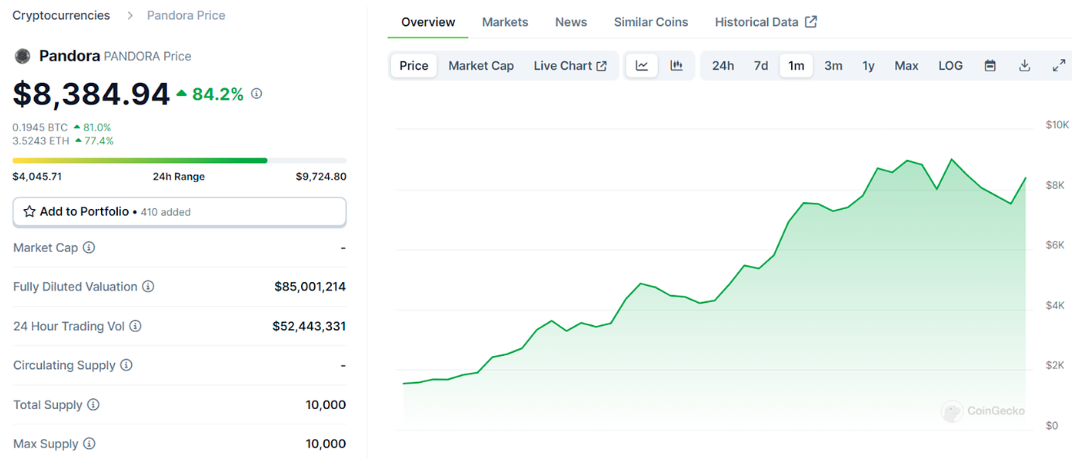Show Fully Diluted Valuation info icon
This screenshot has height=458, width=1072.
(148, 286)
